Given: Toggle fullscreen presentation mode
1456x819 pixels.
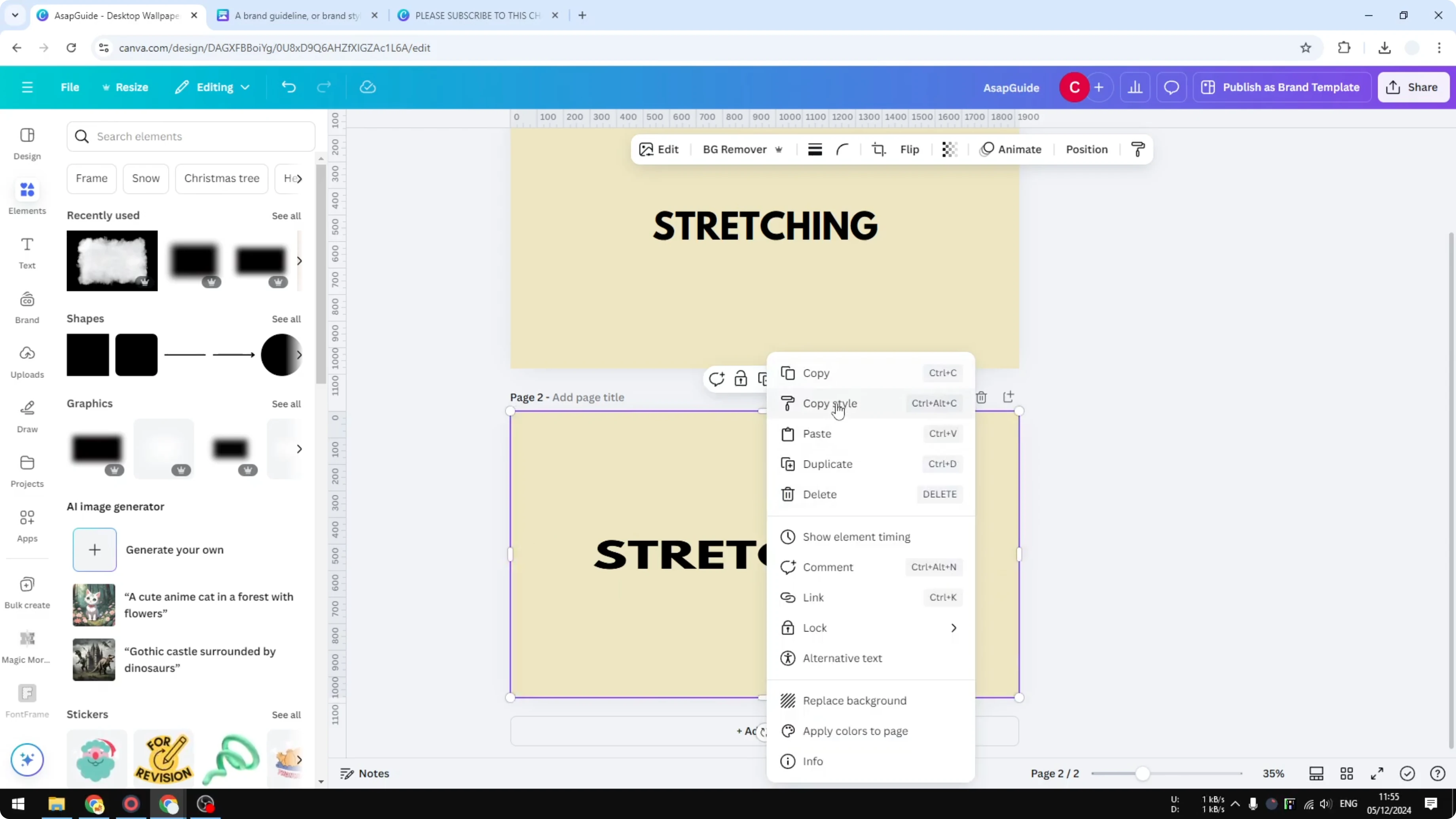Looking at the screenshot, I should 1377,773.
